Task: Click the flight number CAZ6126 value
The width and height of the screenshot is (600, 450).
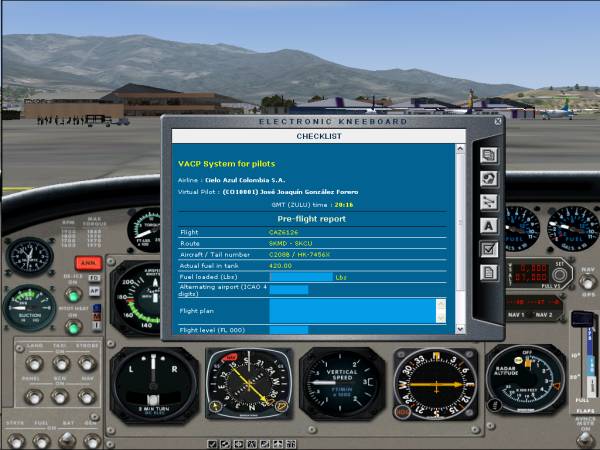Action: 283,232
